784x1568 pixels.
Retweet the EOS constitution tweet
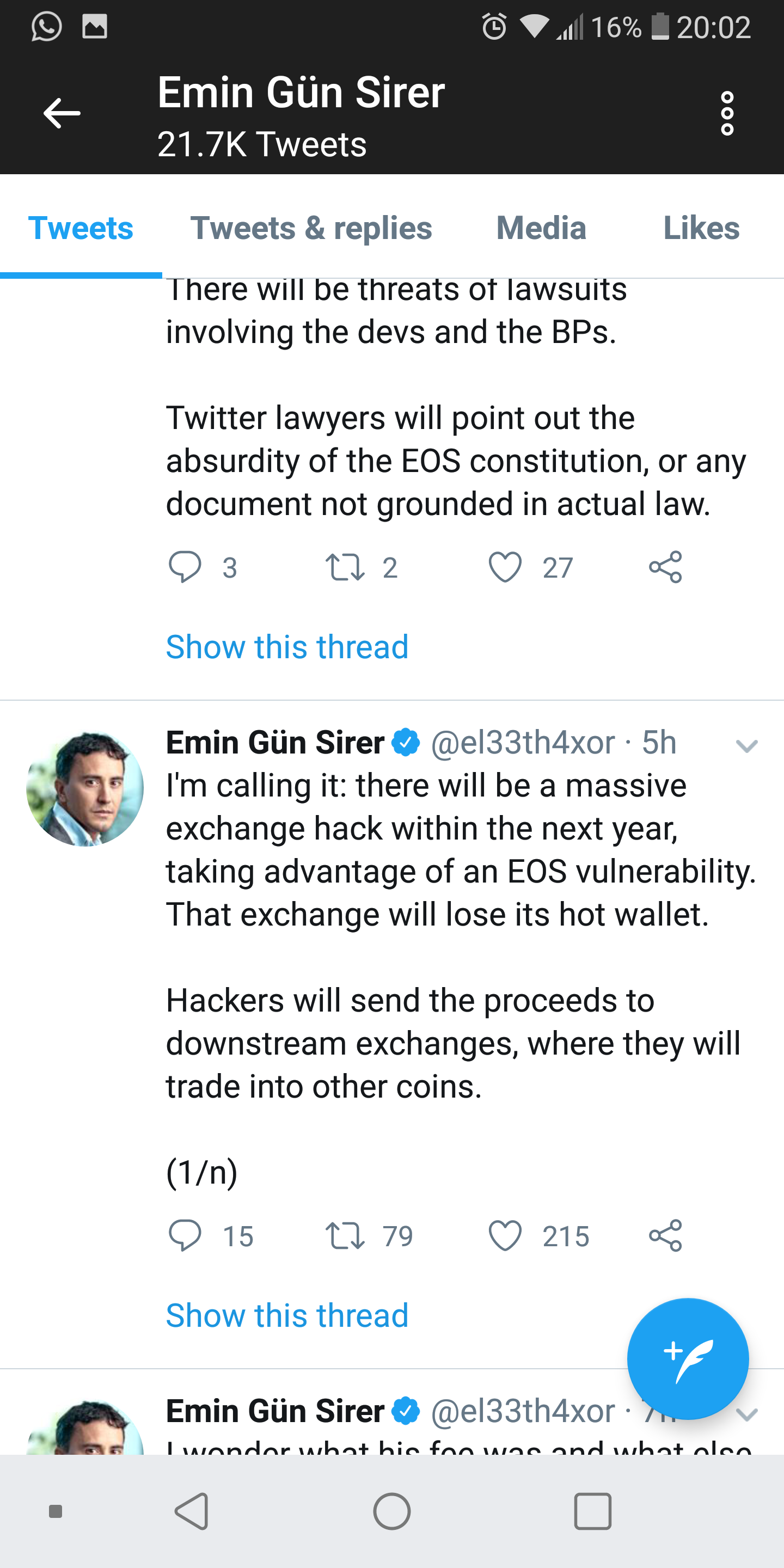coord(345,567)
